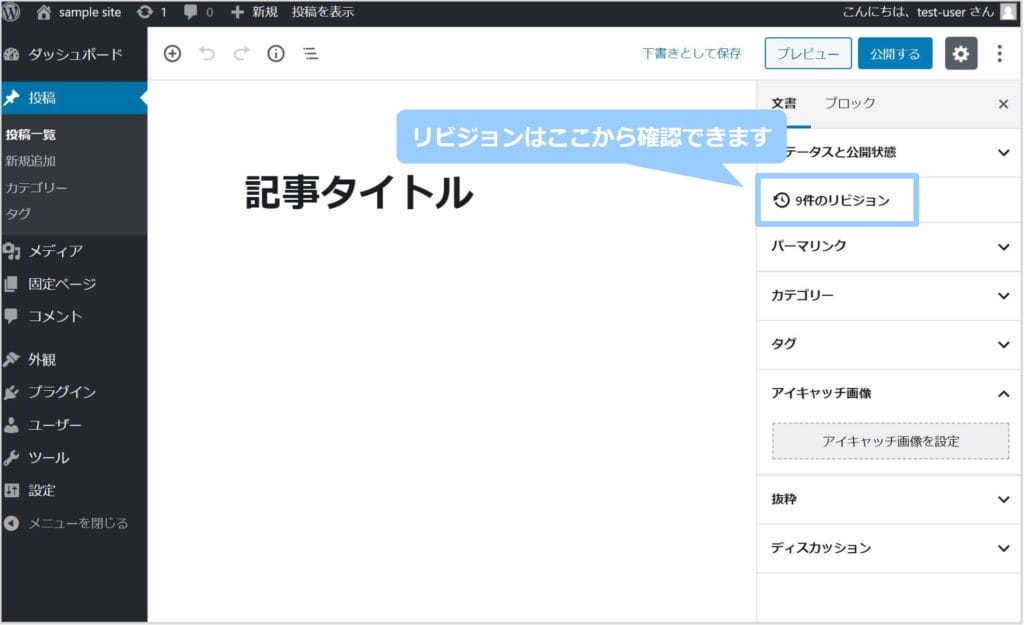The height and width of the screenshot is (625, 1024).
Task: Expand the タグ panel
Action: click(886, 344)
